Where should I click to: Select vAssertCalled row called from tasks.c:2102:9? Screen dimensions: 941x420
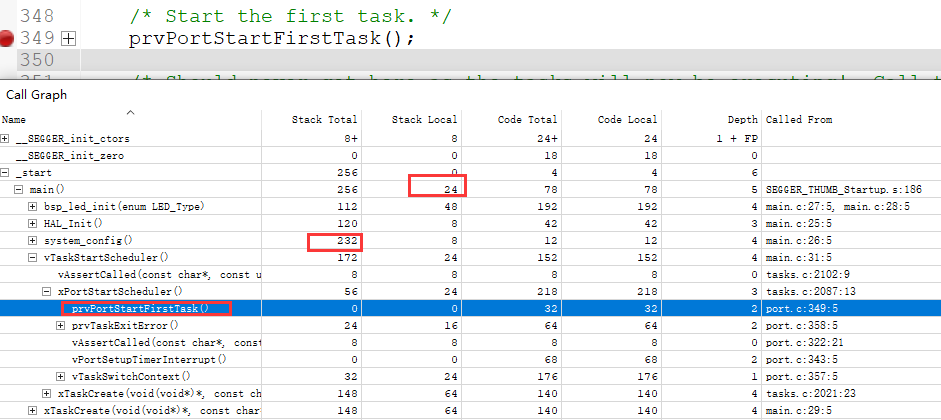(x=470, y=275)
